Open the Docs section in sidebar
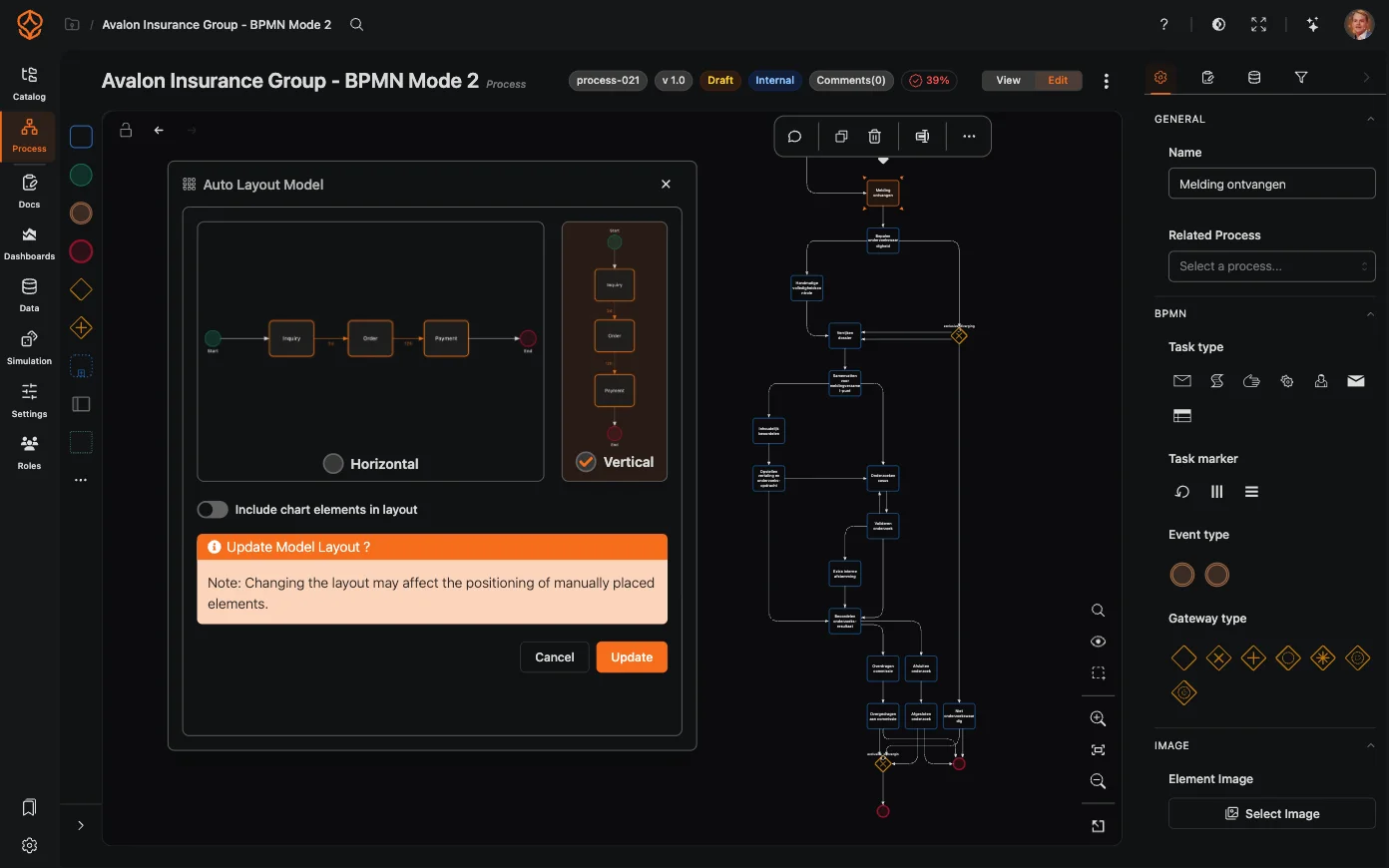 pyautogui.click(x=29, y=191)
